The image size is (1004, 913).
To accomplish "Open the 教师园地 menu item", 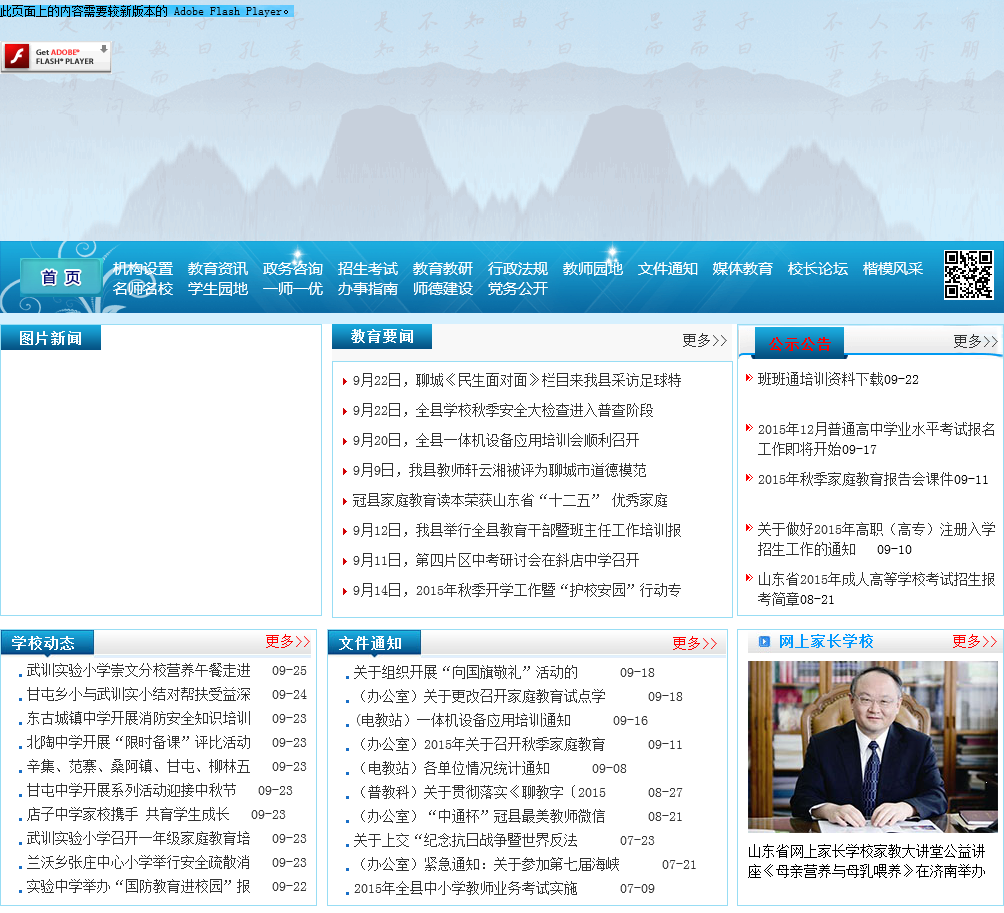I will (592, 268).
